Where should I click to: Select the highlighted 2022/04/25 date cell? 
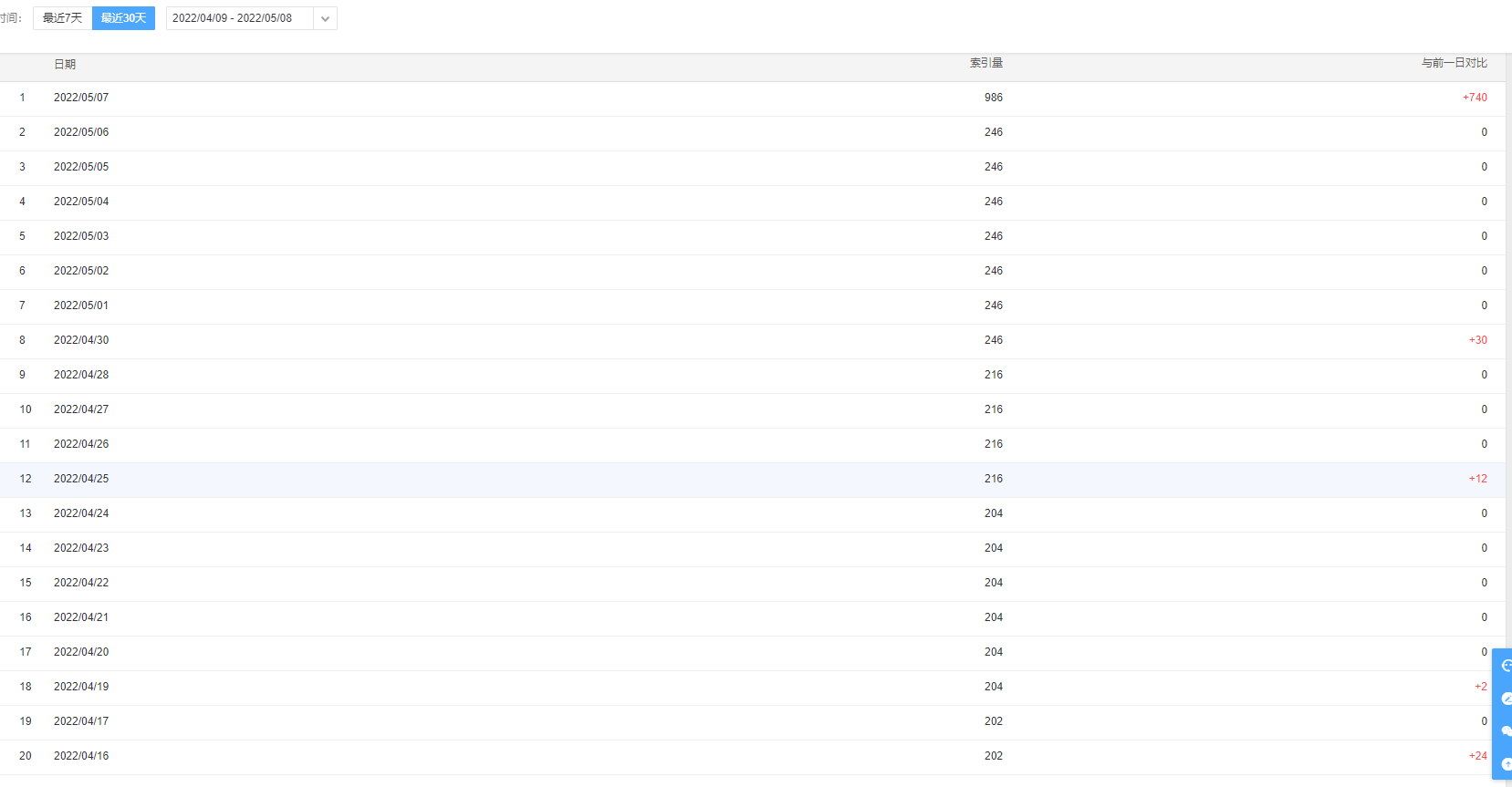pyautogui.click(x=81, y=479)
